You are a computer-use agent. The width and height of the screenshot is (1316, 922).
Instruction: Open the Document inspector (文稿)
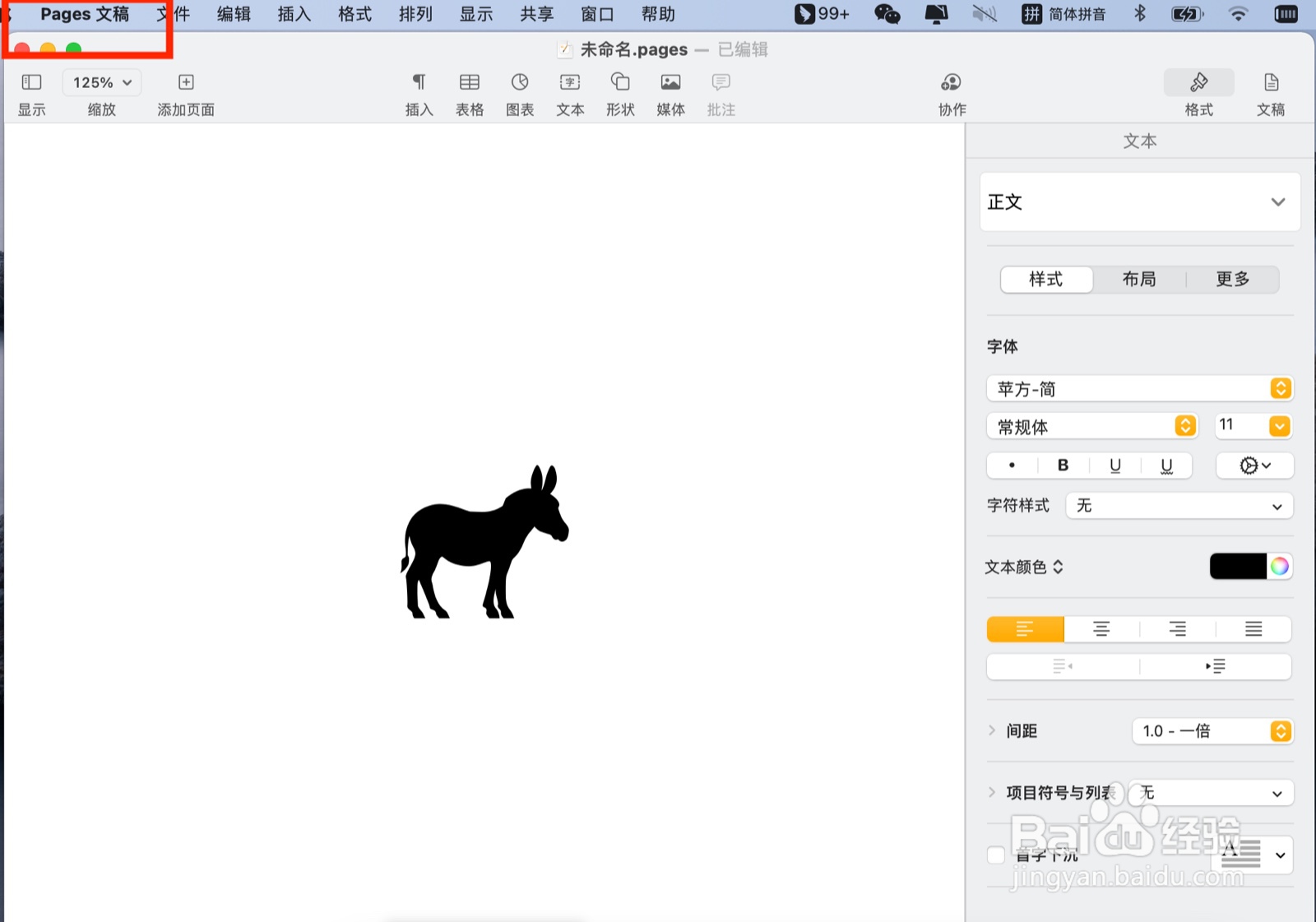(1271, 82)
